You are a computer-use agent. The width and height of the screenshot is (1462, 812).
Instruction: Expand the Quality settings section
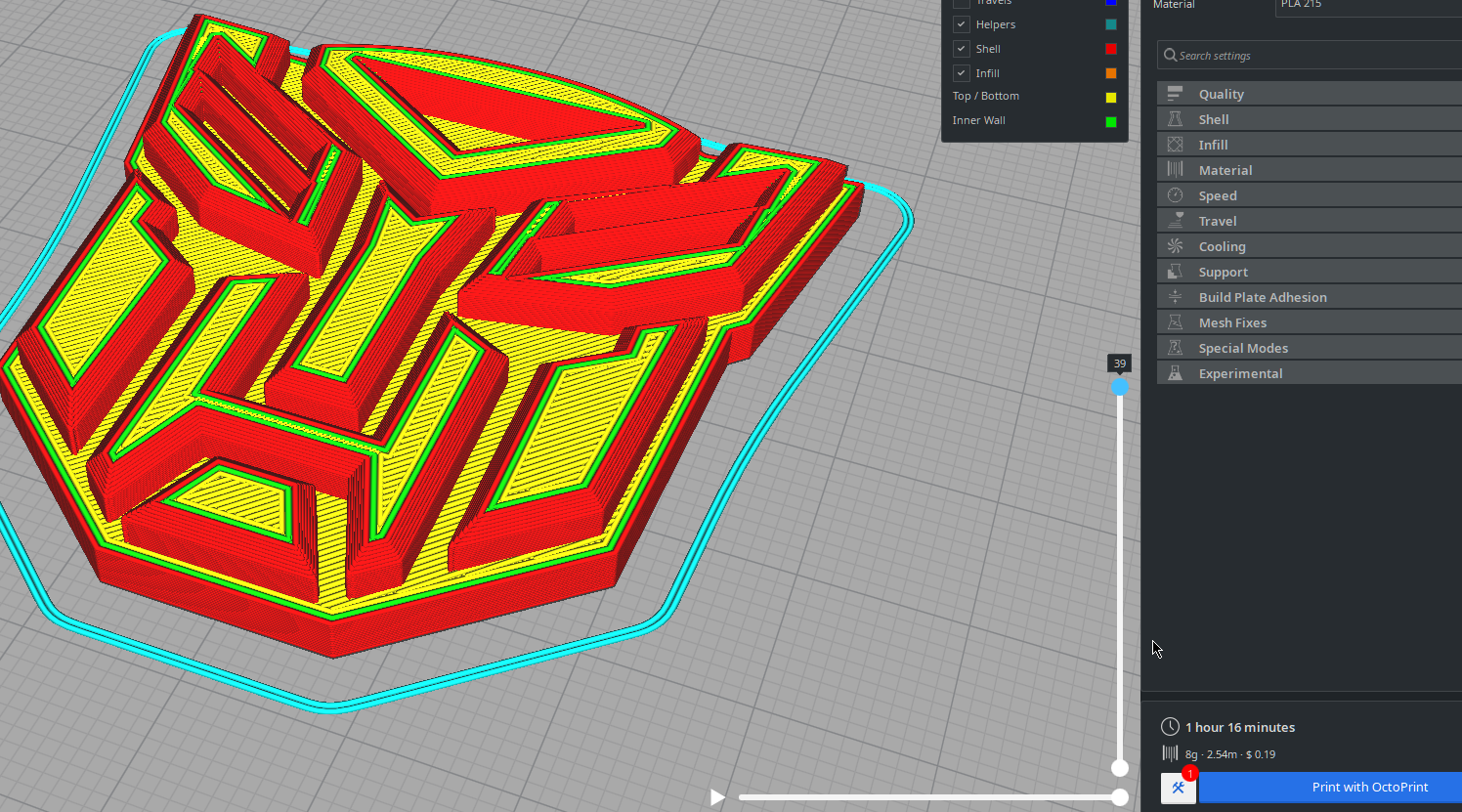click(1310, 94)
